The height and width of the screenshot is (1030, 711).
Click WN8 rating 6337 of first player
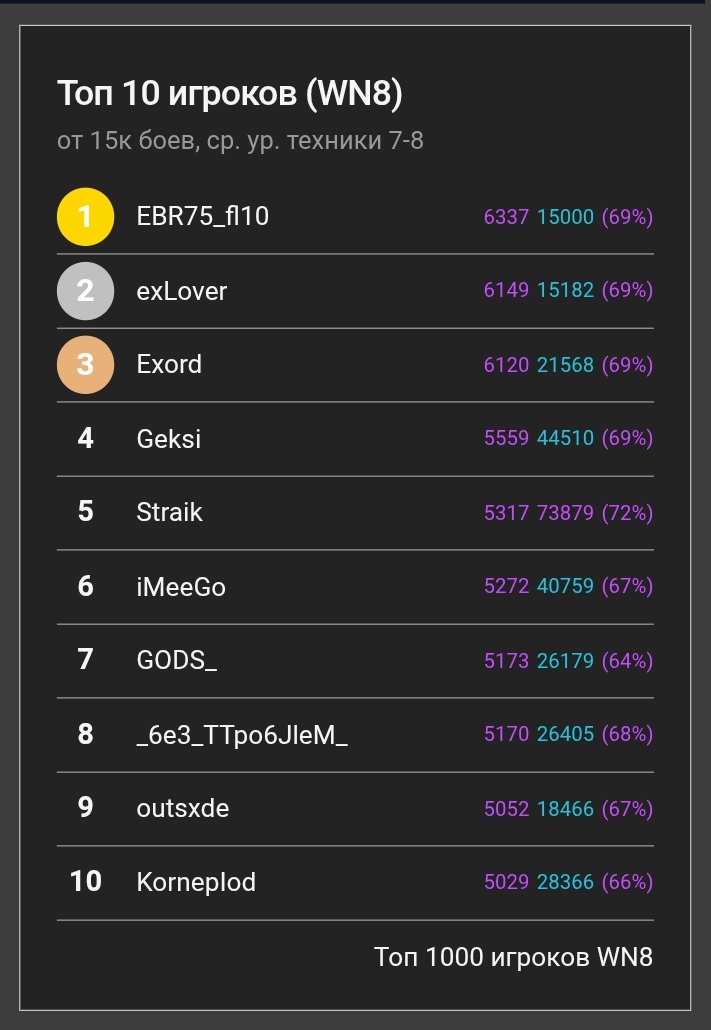tap(506, 216)
